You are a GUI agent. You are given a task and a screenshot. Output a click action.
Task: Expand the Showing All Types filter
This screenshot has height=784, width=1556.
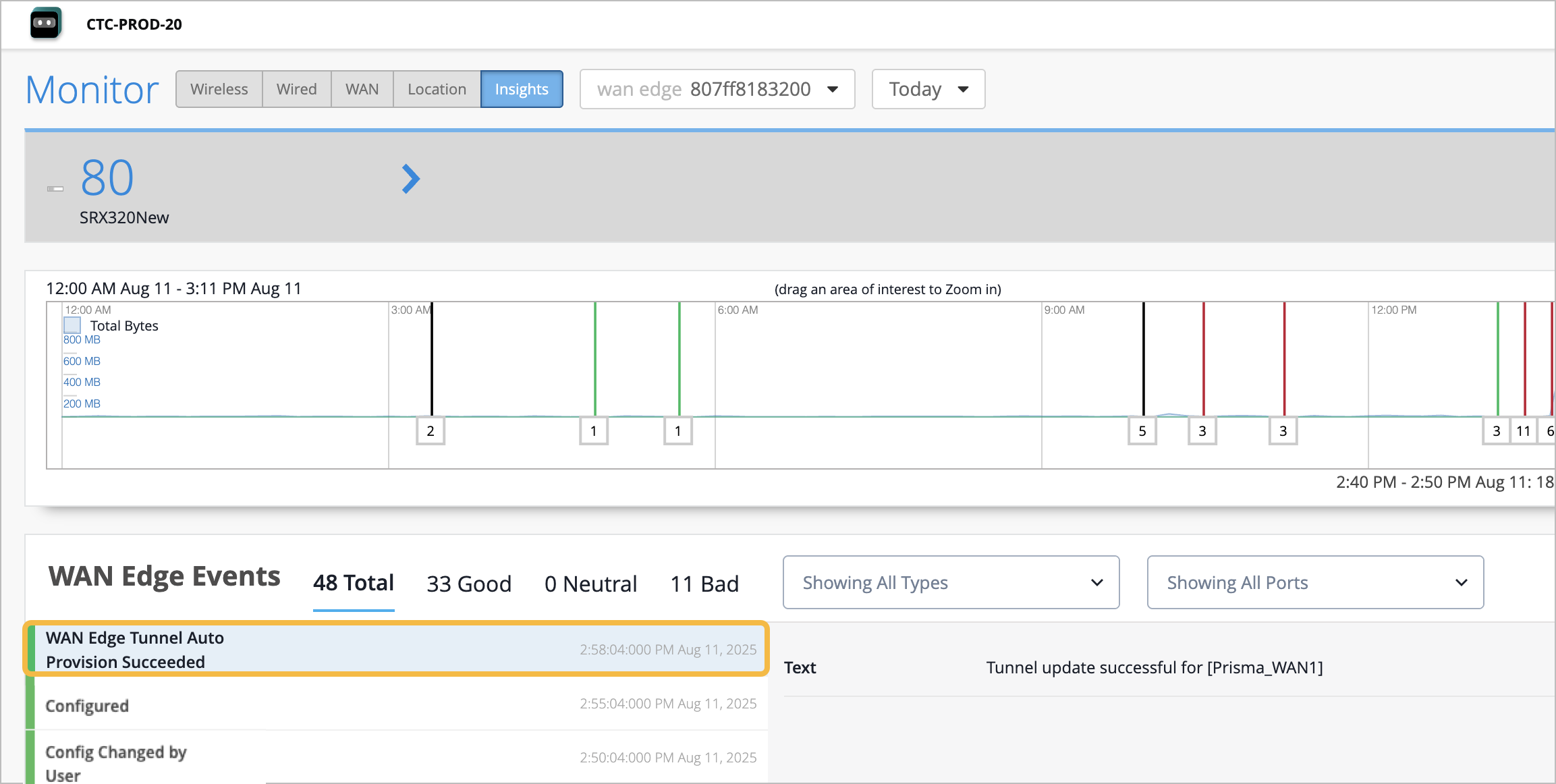(951, 582)
